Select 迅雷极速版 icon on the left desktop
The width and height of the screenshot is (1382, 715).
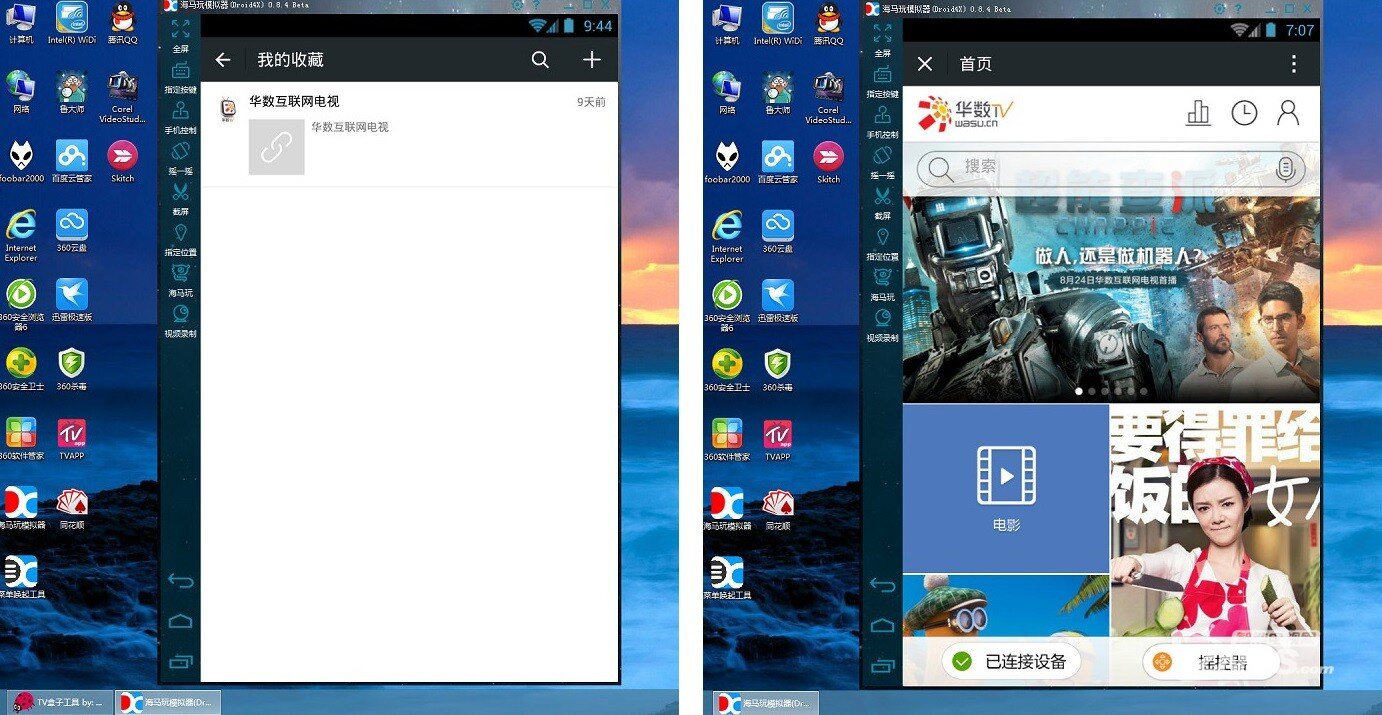[72, 300]
